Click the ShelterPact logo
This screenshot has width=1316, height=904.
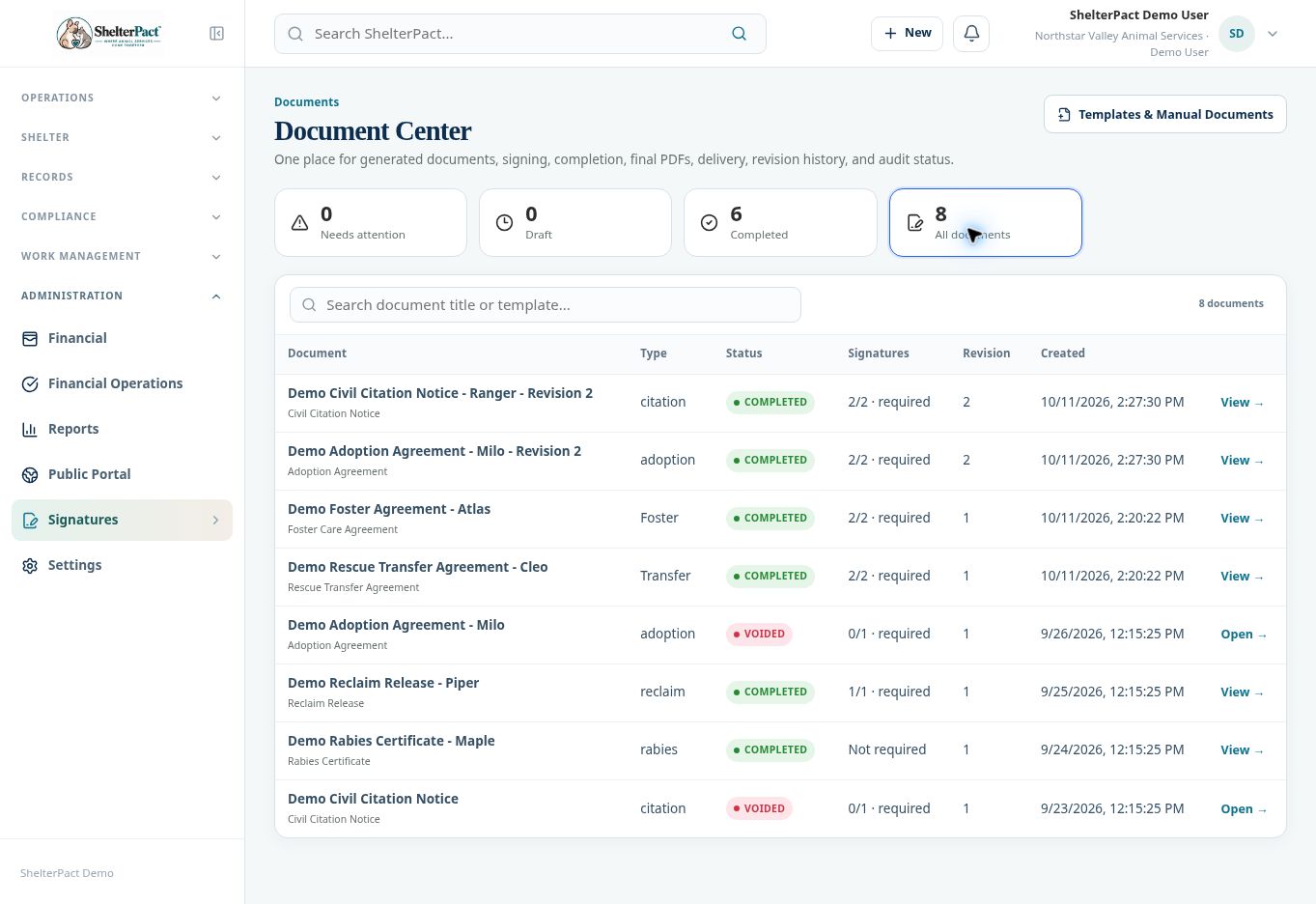(x=109, y=34)
